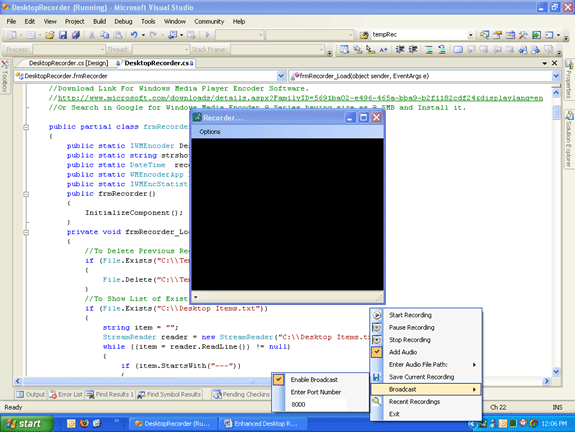Collapse the frmRecorder class outline node
This screenshot has width=575, height=432.
[x=26, y=127]
